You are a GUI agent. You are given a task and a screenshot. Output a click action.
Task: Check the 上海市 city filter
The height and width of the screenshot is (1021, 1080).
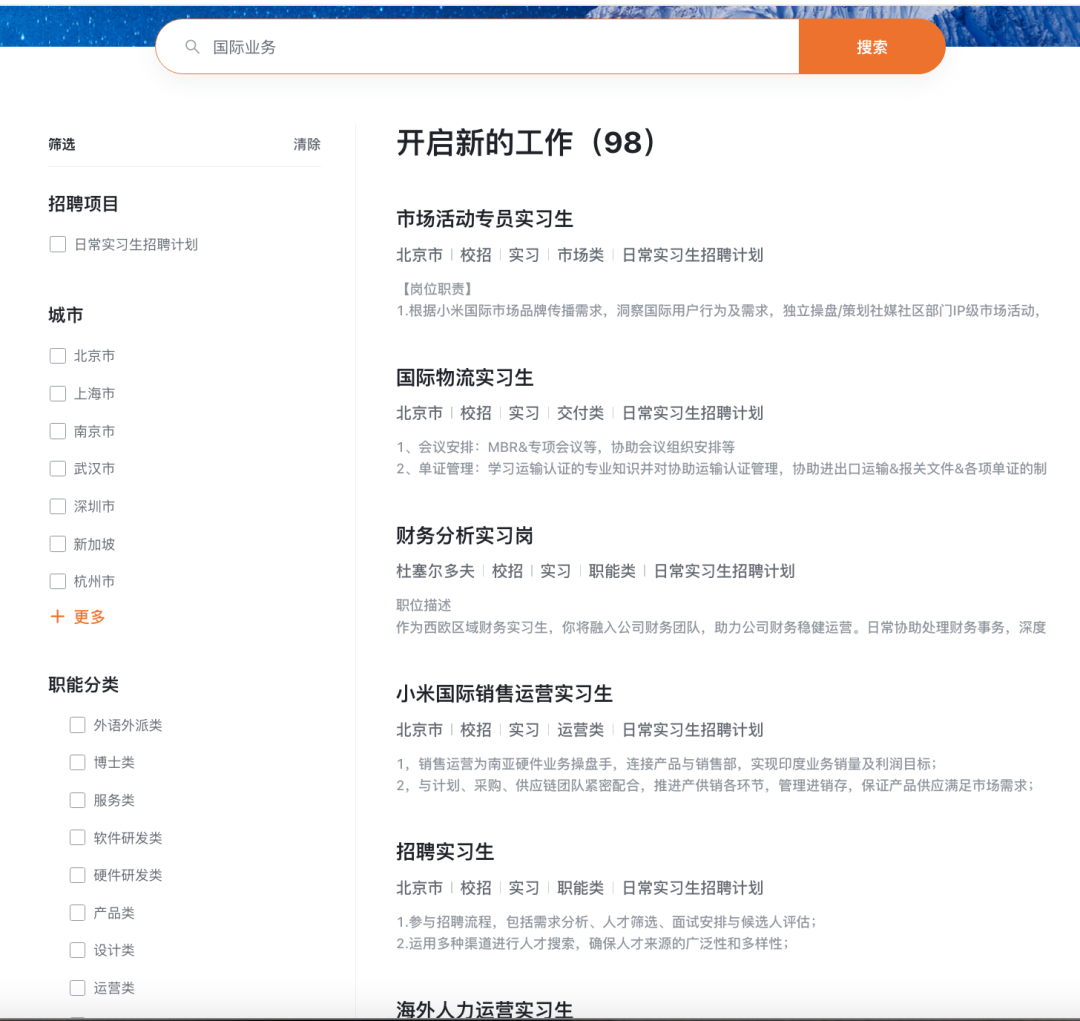click(57, 393)
